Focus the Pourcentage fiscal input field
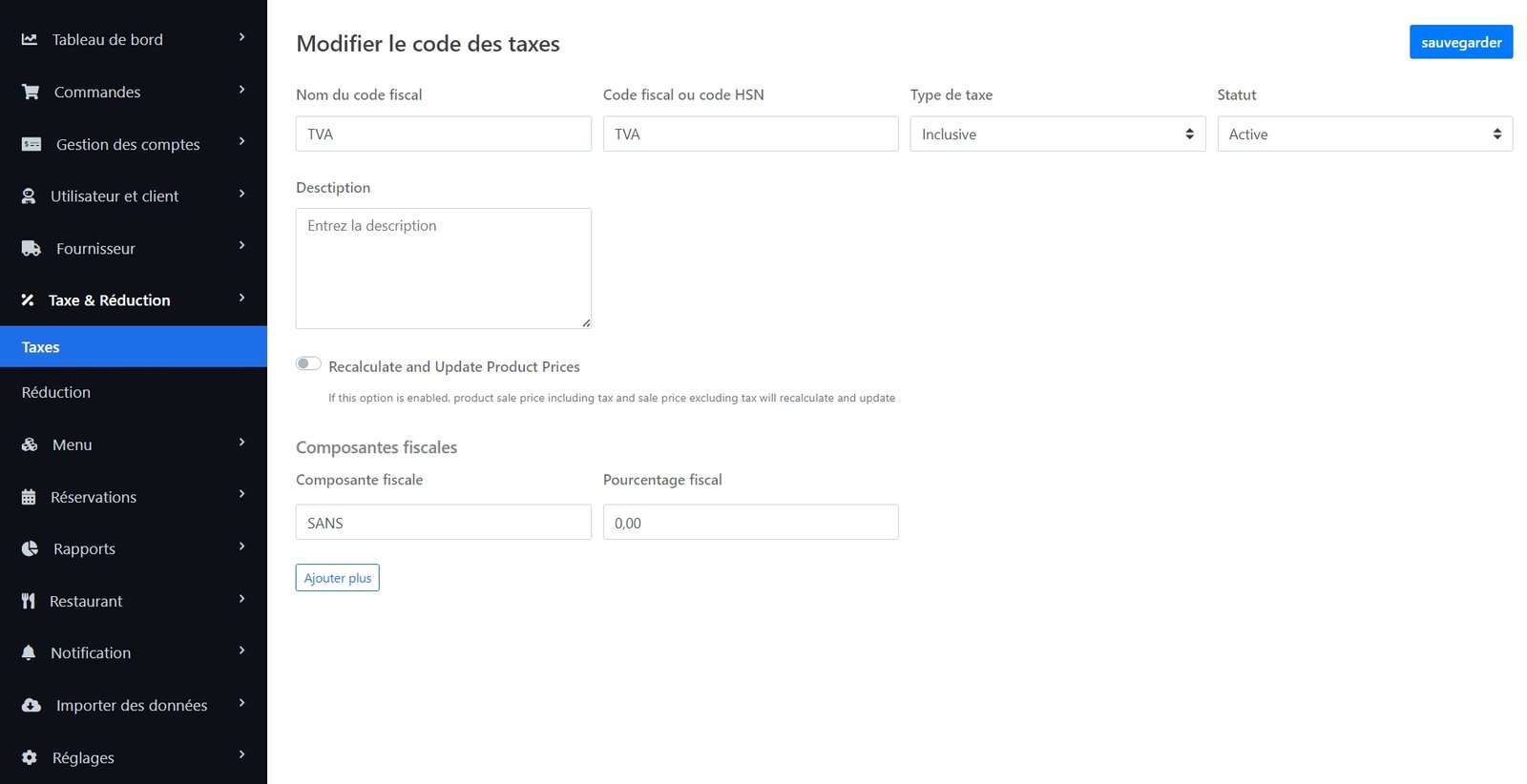Image resolution: width=1527 pixels, height=784 pixels. click(750, 523)
